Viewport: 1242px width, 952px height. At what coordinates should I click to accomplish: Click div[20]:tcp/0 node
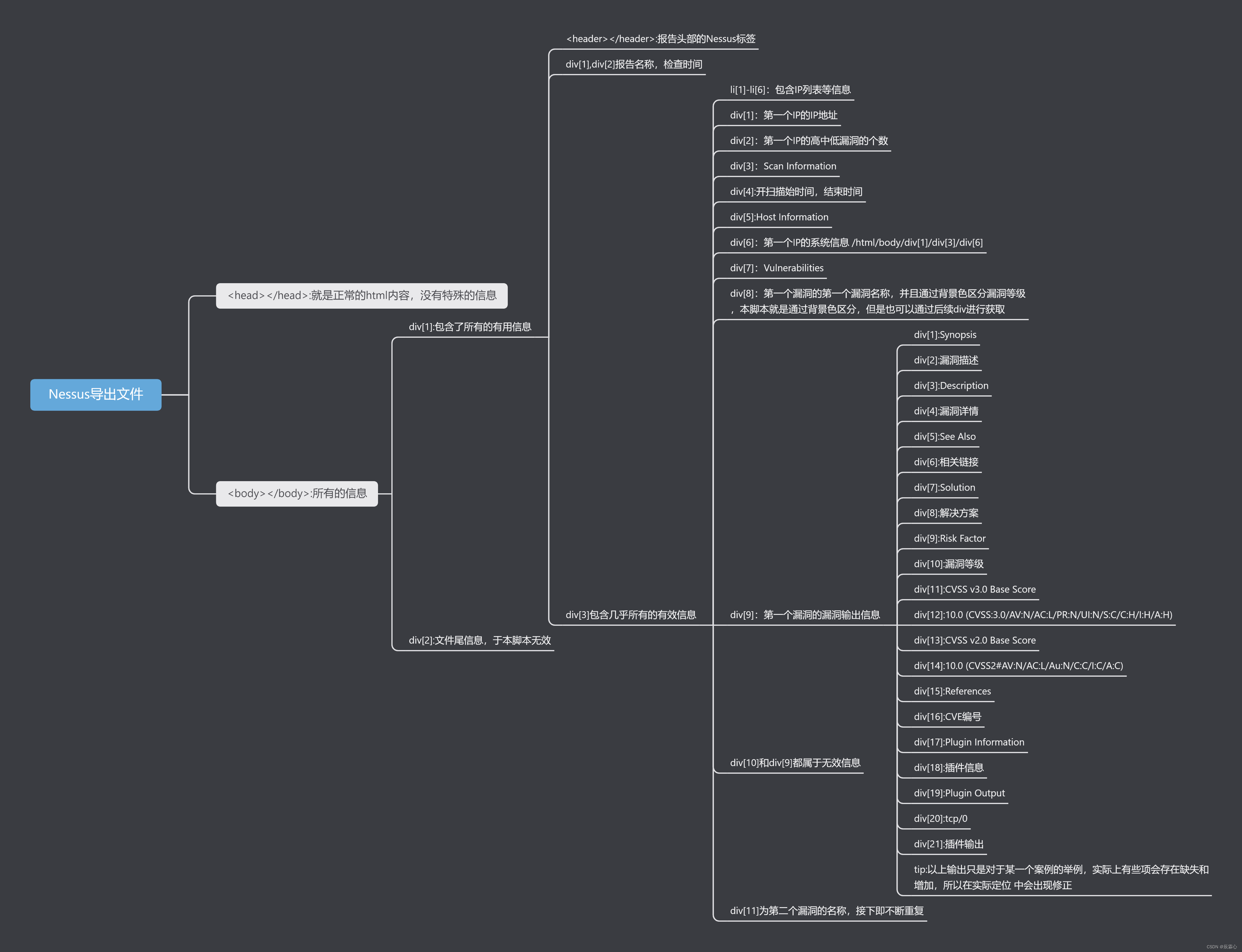pos(940,819)
